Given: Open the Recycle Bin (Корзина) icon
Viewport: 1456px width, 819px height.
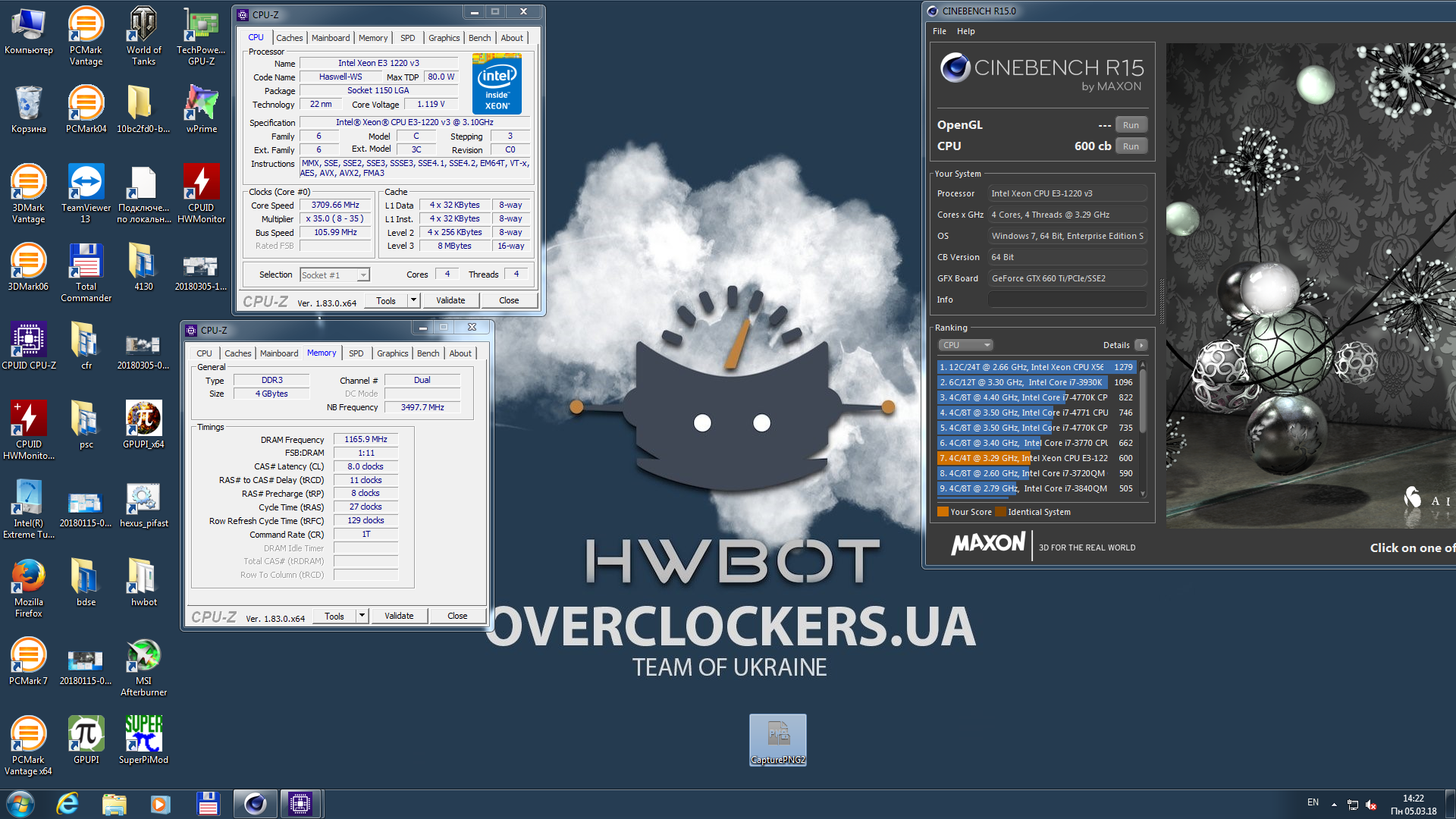Looking at the screenshot, I should pyautogui.click(x=28, y=108).
